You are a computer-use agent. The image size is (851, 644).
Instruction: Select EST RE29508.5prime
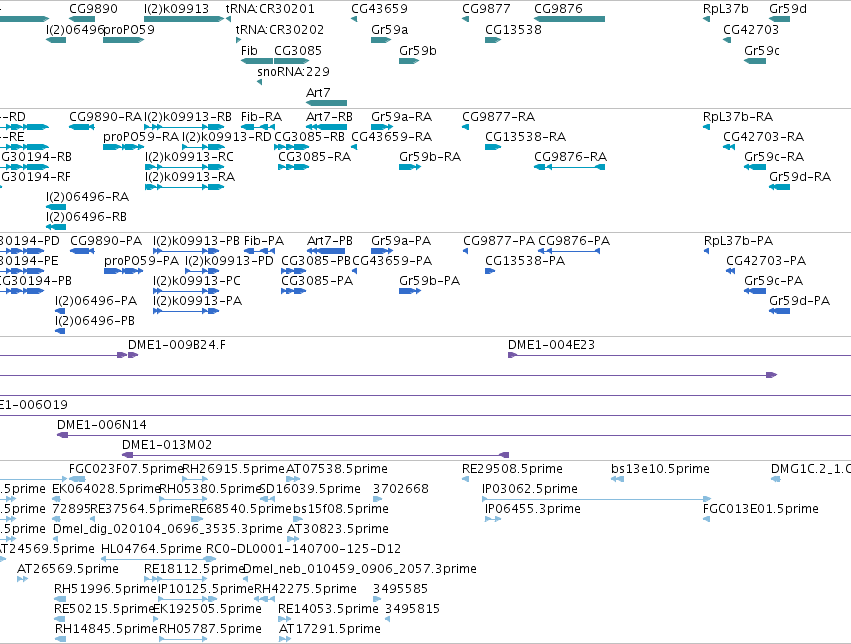(512, 468)
